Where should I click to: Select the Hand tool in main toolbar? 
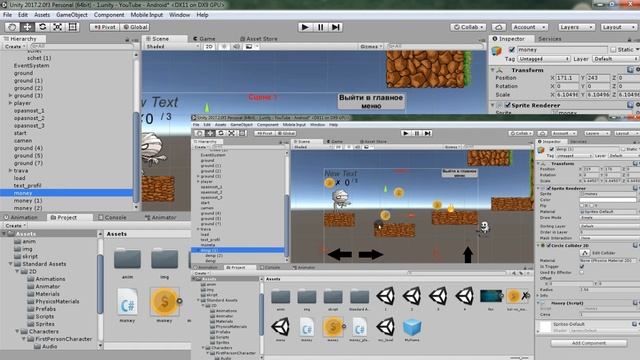12,27
